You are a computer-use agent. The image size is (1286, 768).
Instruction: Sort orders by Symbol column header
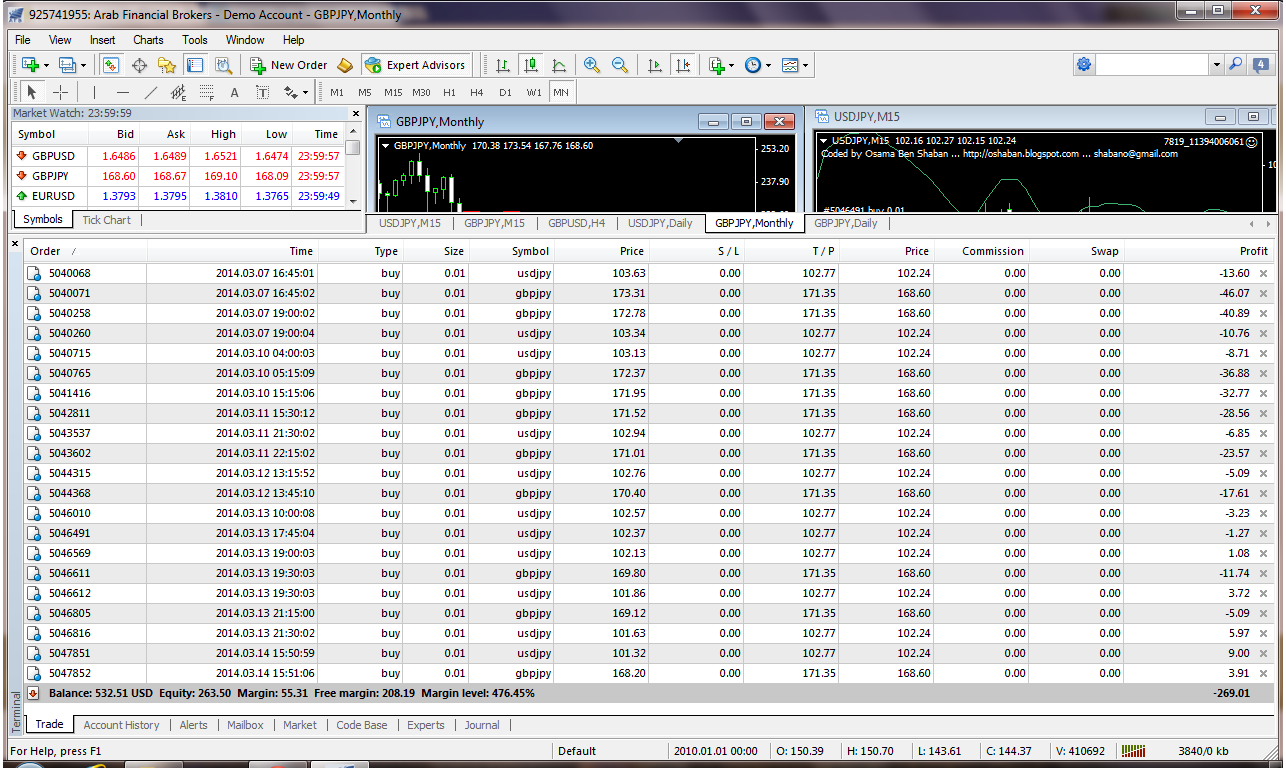coord(530,251)
